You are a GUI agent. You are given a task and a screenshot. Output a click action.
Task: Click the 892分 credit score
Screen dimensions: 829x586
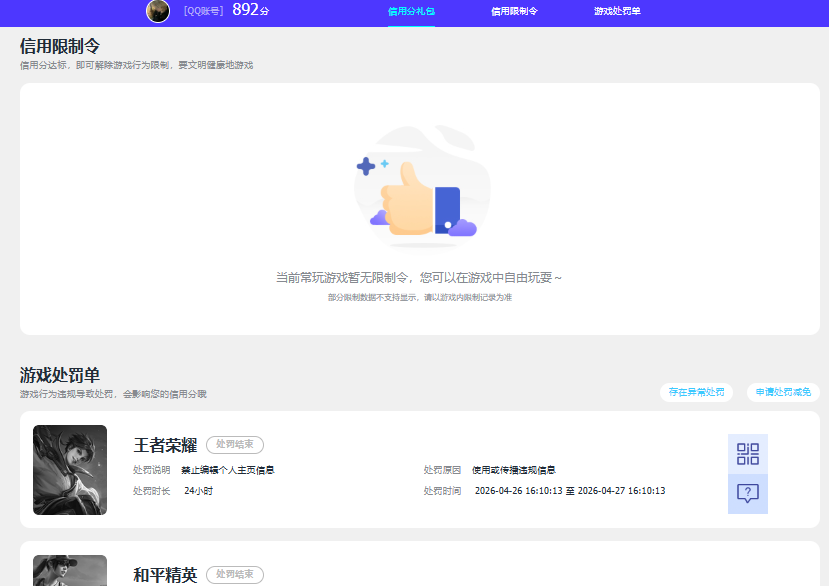[x=251, y=10]
